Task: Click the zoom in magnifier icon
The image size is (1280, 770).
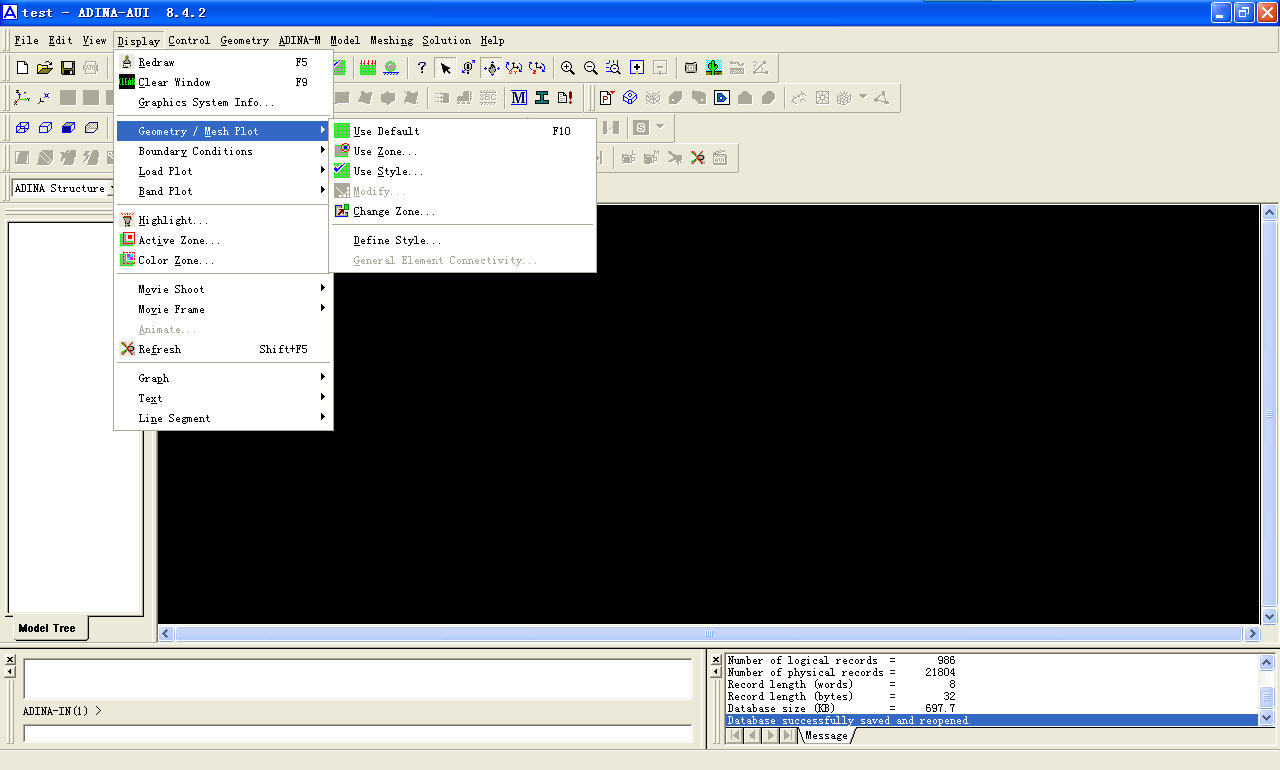Action: click(x=568, y=68)
